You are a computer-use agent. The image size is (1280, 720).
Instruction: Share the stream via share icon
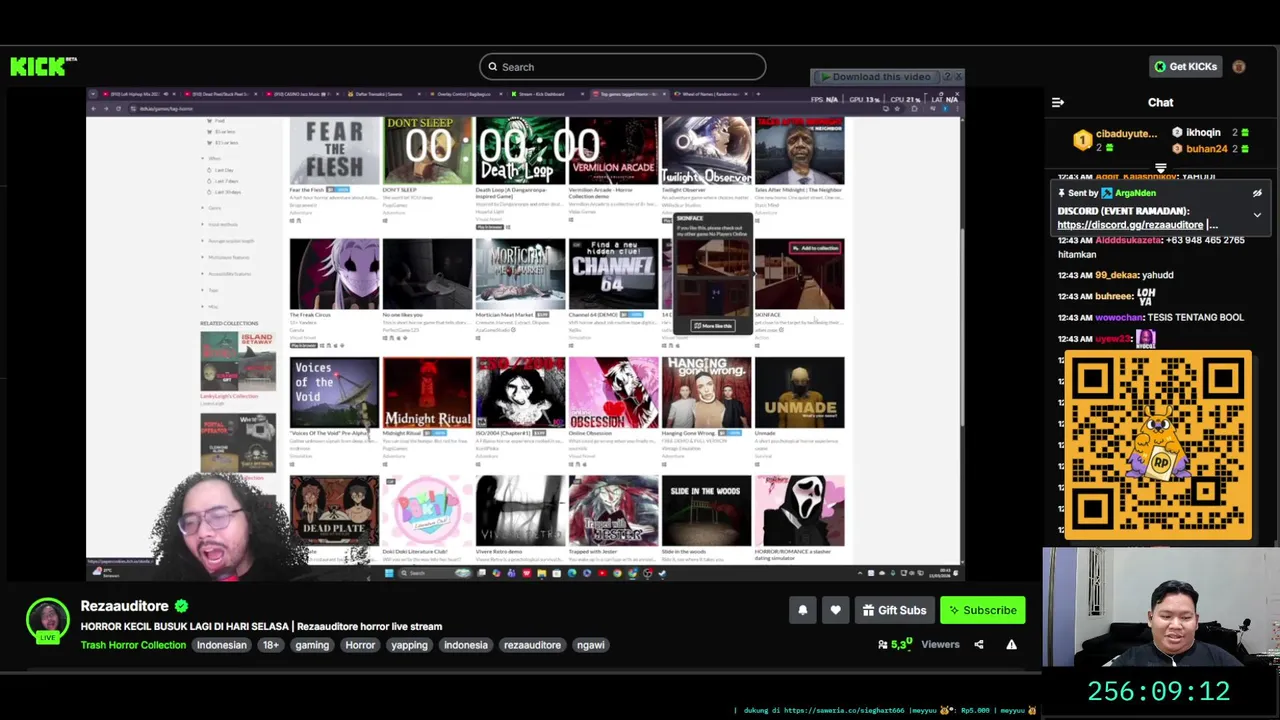pos(979,645)
